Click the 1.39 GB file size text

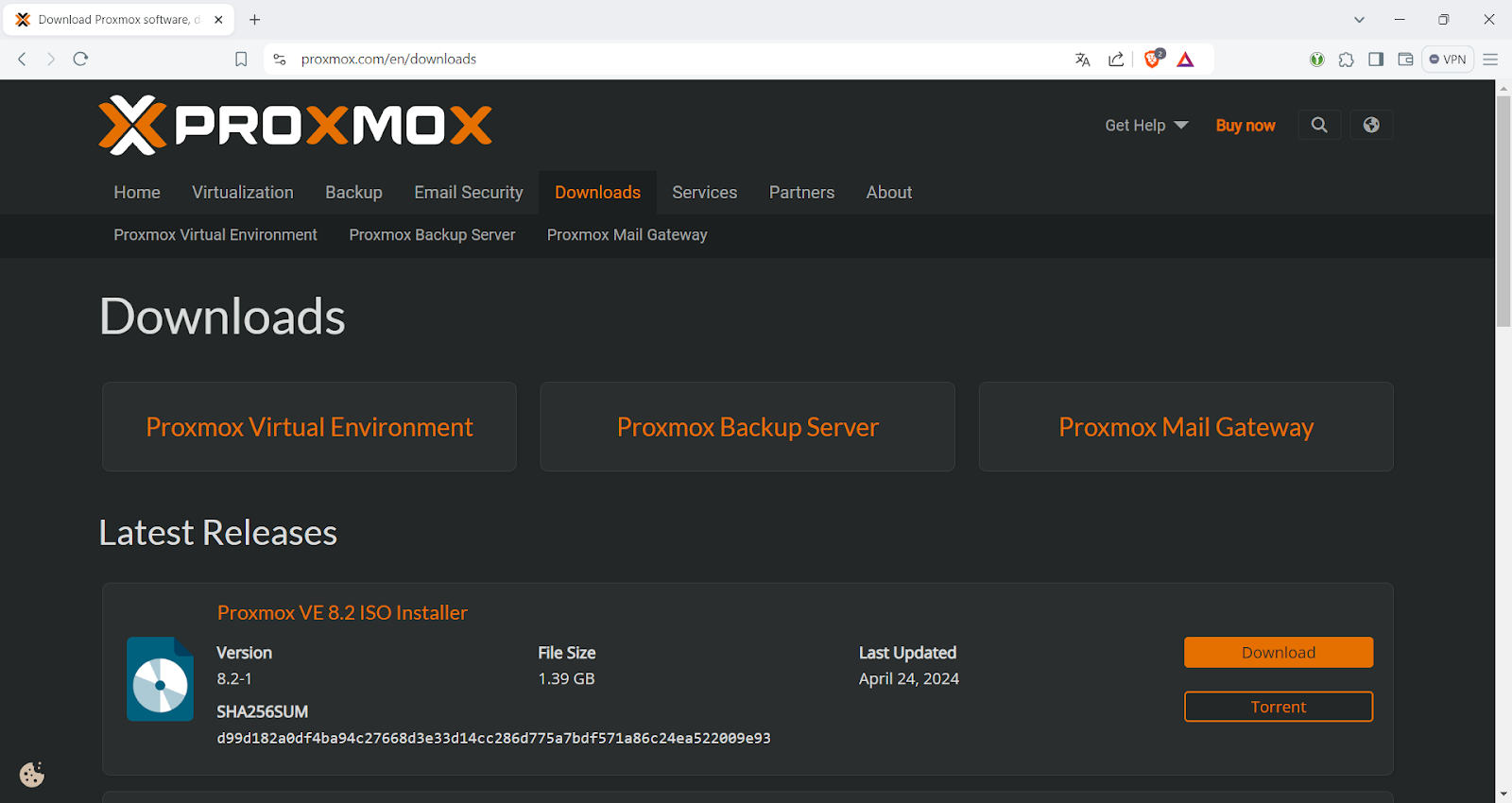(566, 679)
